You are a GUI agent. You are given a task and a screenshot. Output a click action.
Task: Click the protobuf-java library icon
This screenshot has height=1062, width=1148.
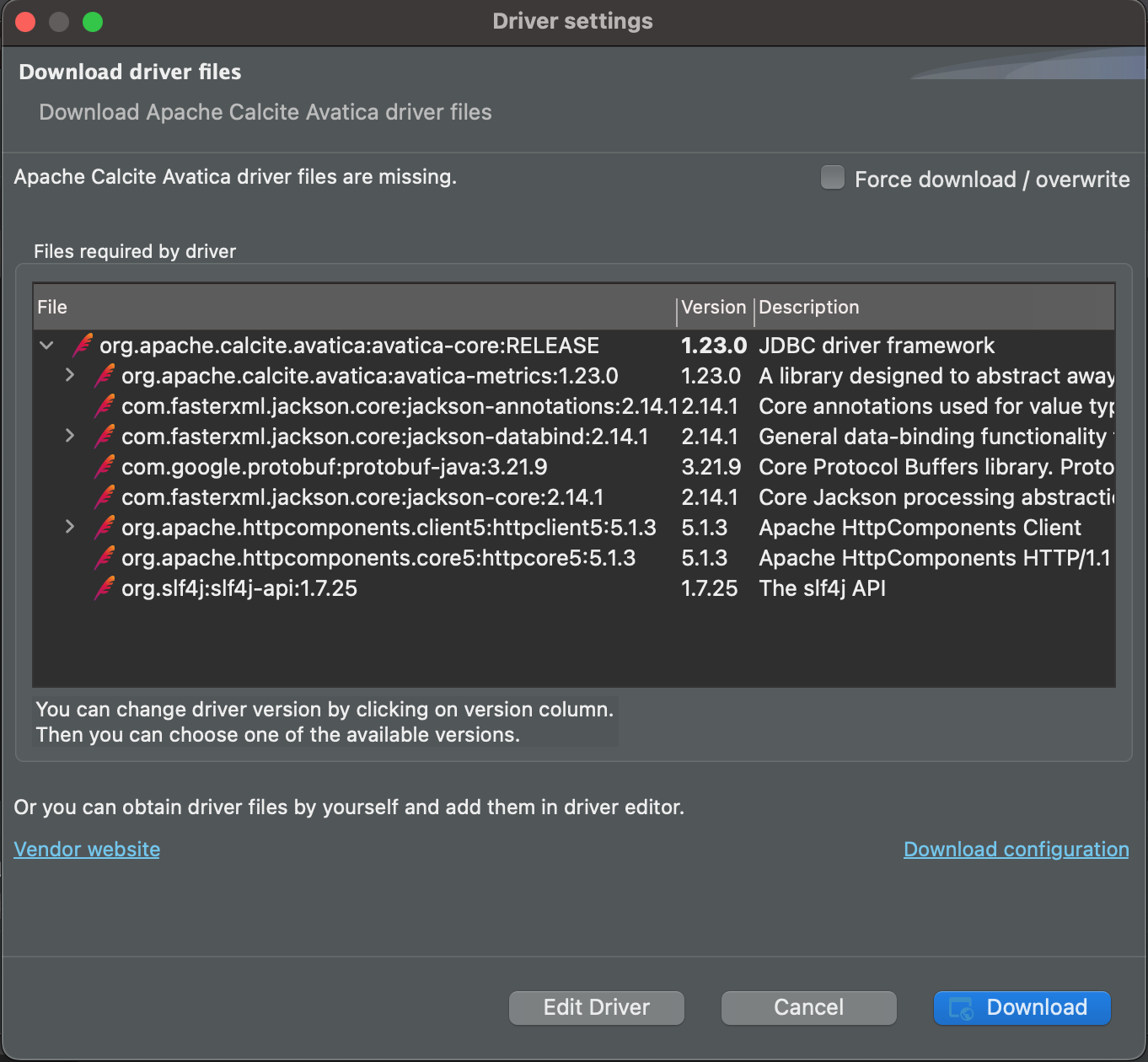pos(103,467)
